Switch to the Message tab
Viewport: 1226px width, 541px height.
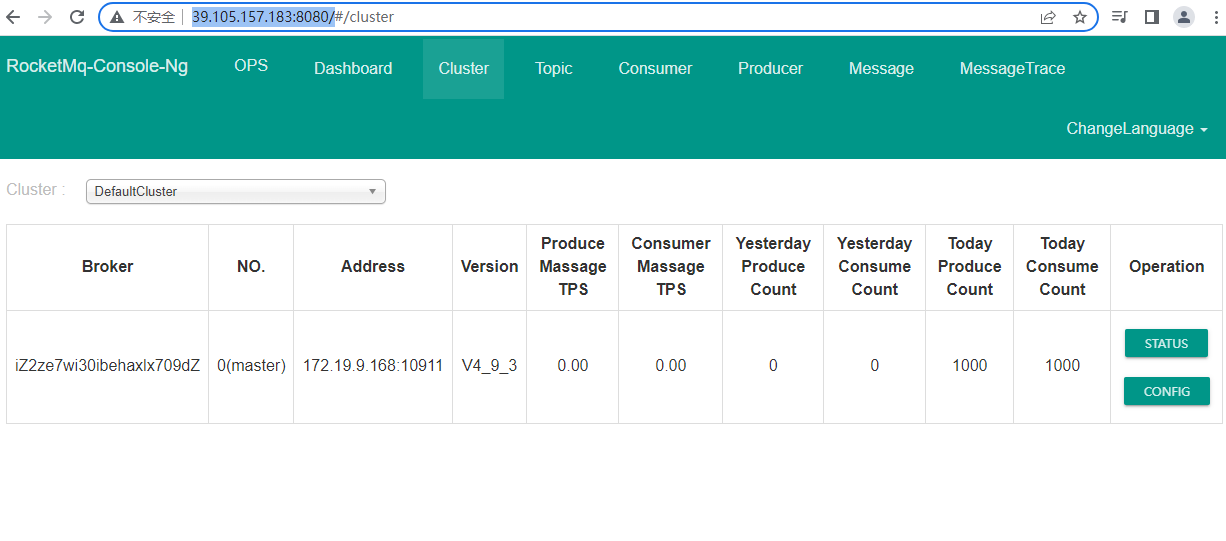[x=881, y=68]
